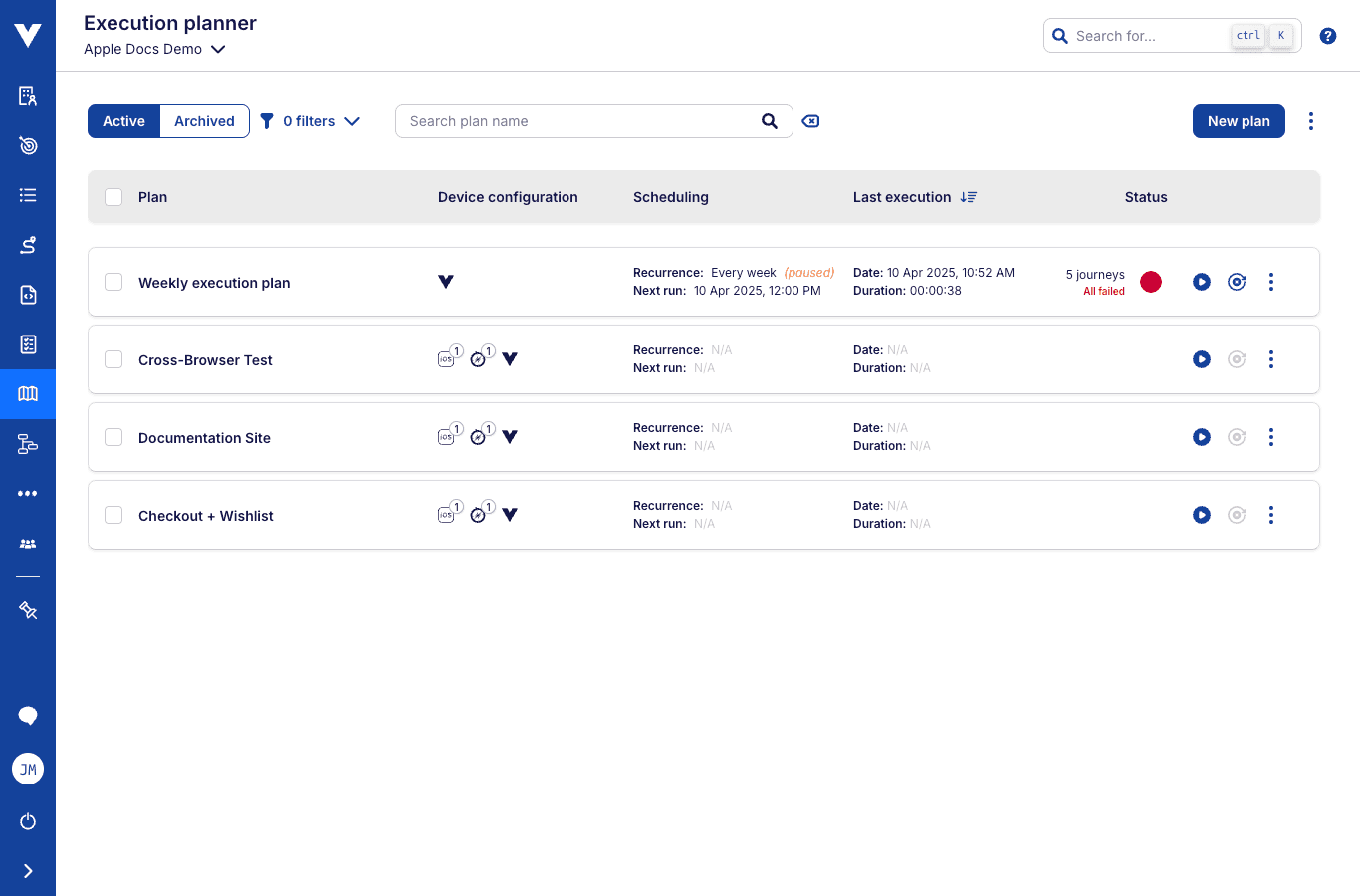The image size is (1360, 896).
Task: Switch to the Archived tab
Action: point(203,120)
